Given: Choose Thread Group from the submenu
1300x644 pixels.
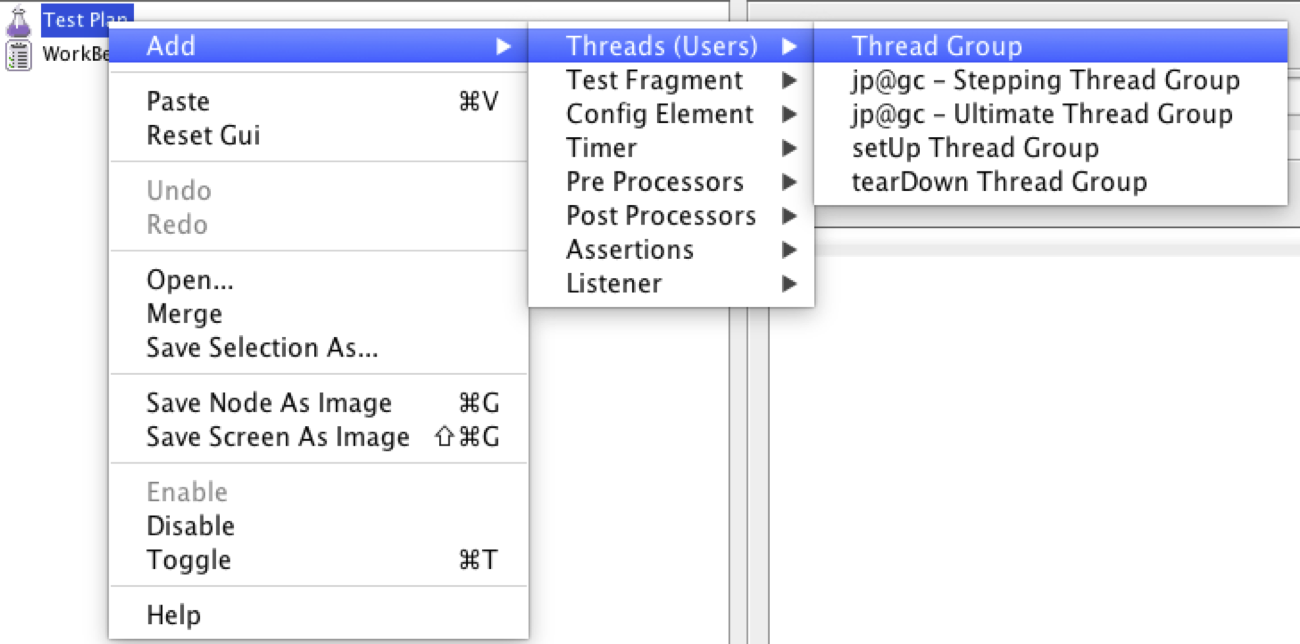Looking at the screenshot, I should [x=937, y=46].
